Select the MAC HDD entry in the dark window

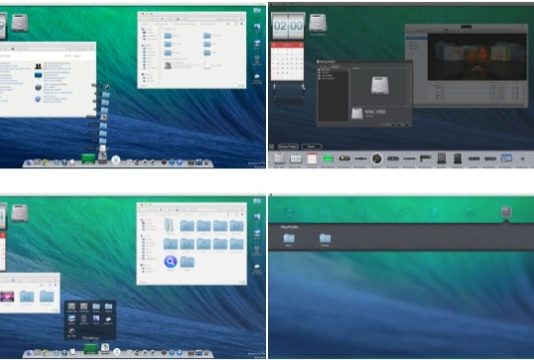(369, 113)
